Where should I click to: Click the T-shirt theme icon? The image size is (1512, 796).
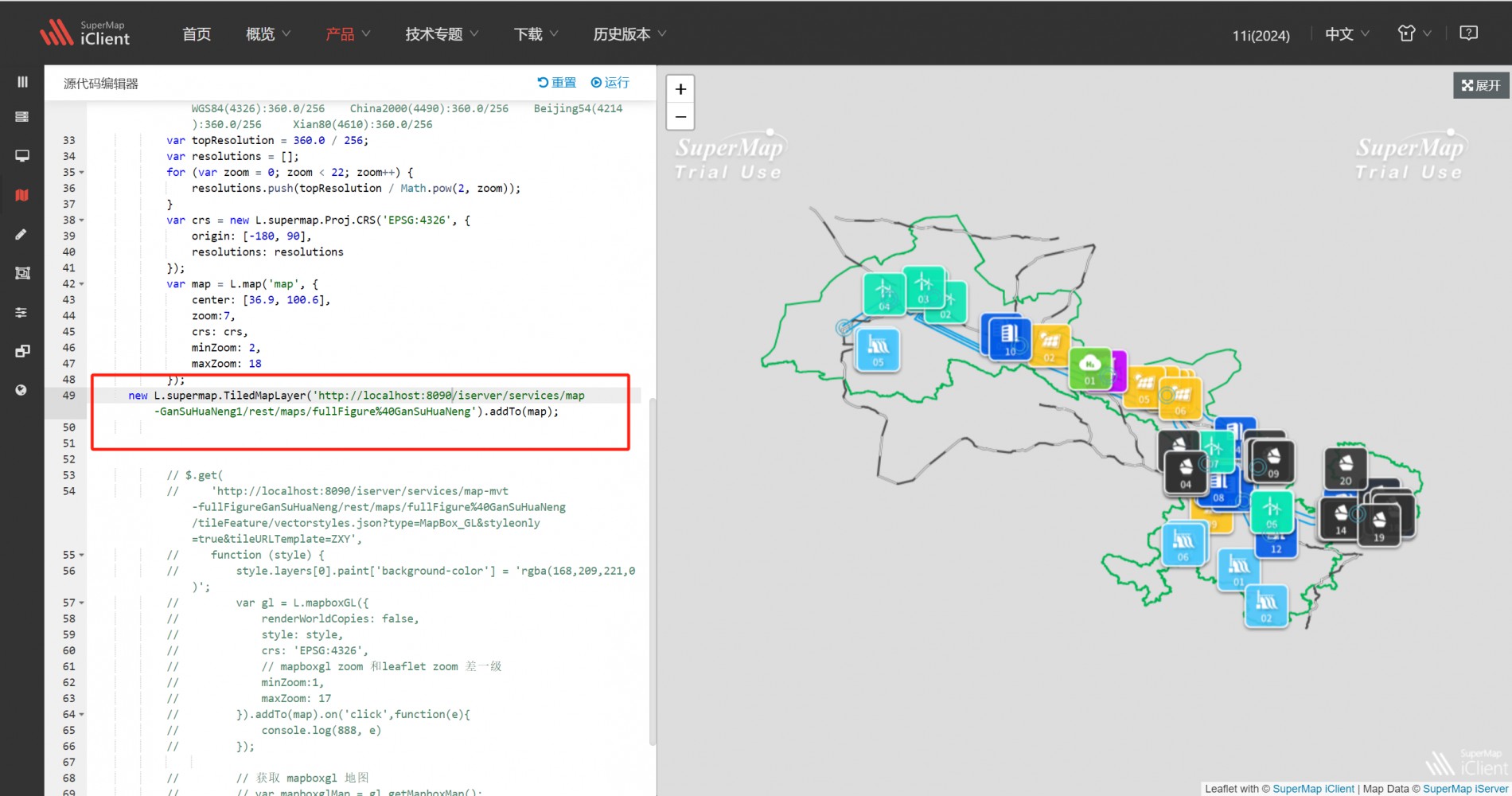[1407, 33]
